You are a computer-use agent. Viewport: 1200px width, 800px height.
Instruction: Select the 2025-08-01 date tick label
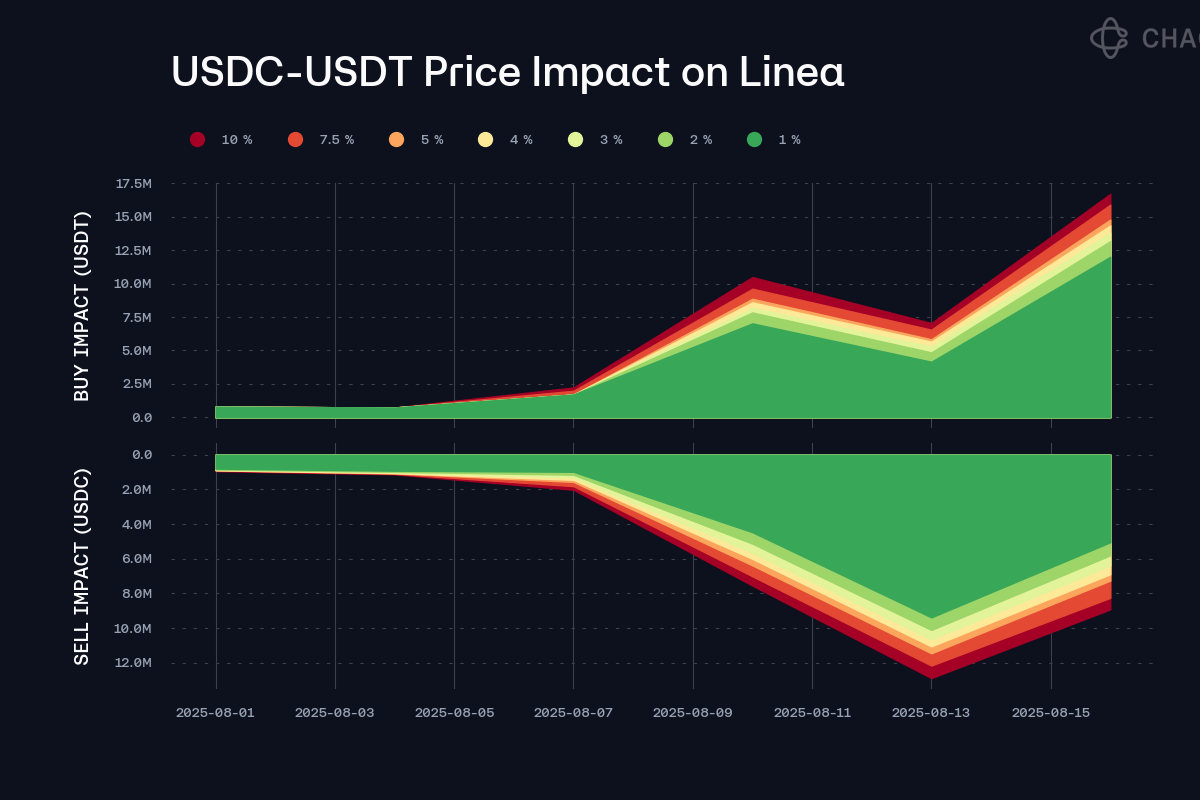coord(215,713)
